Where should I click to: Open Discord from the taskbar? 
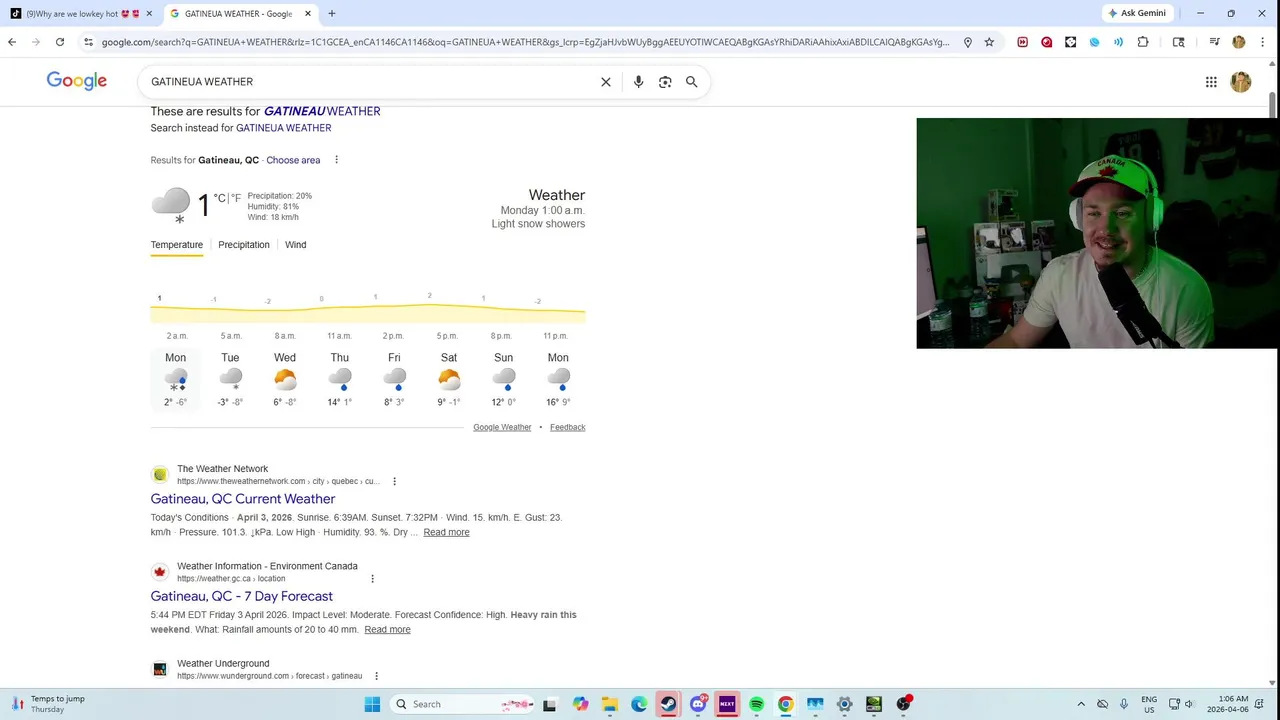click(698, 704)
